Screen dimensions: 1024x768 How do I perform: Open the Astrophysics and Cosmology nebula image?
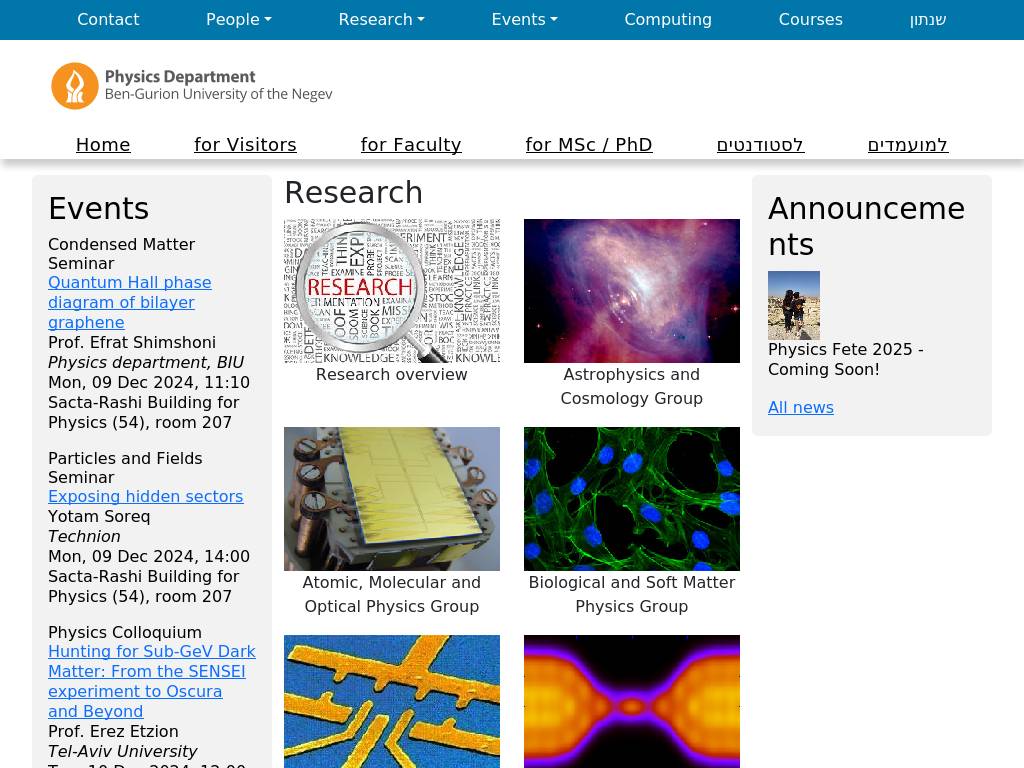[x=631, y=291]
